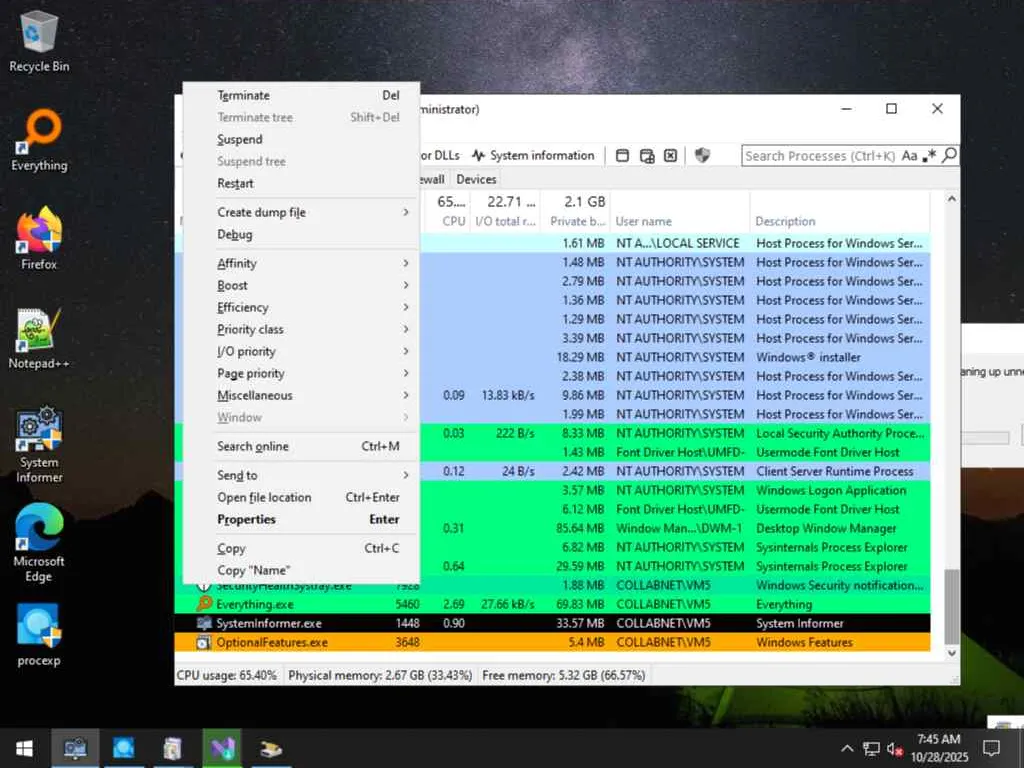Open the Notepad++ desktop shortcut
This screenshot has height=768, width=1024.
[39, 338]
